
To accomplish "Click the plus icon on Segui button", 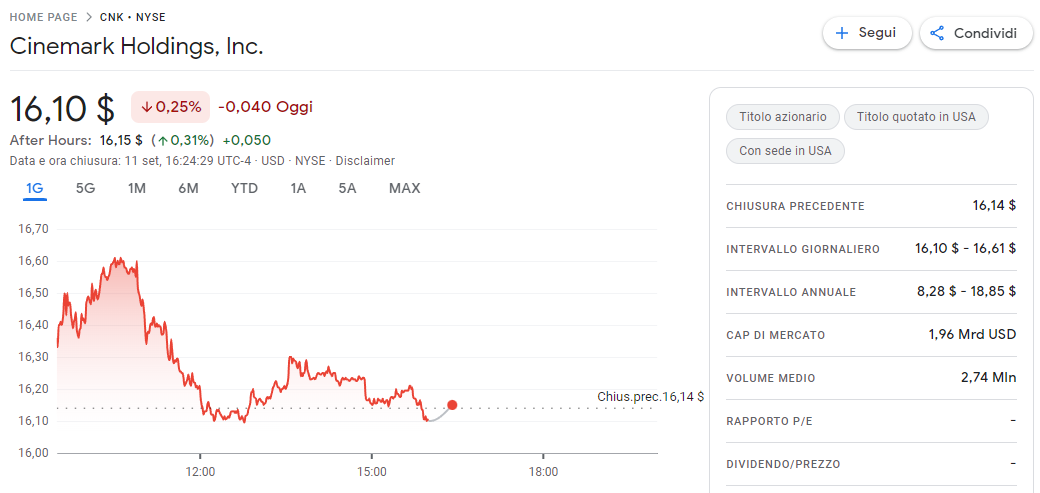I will pos(842,33).
